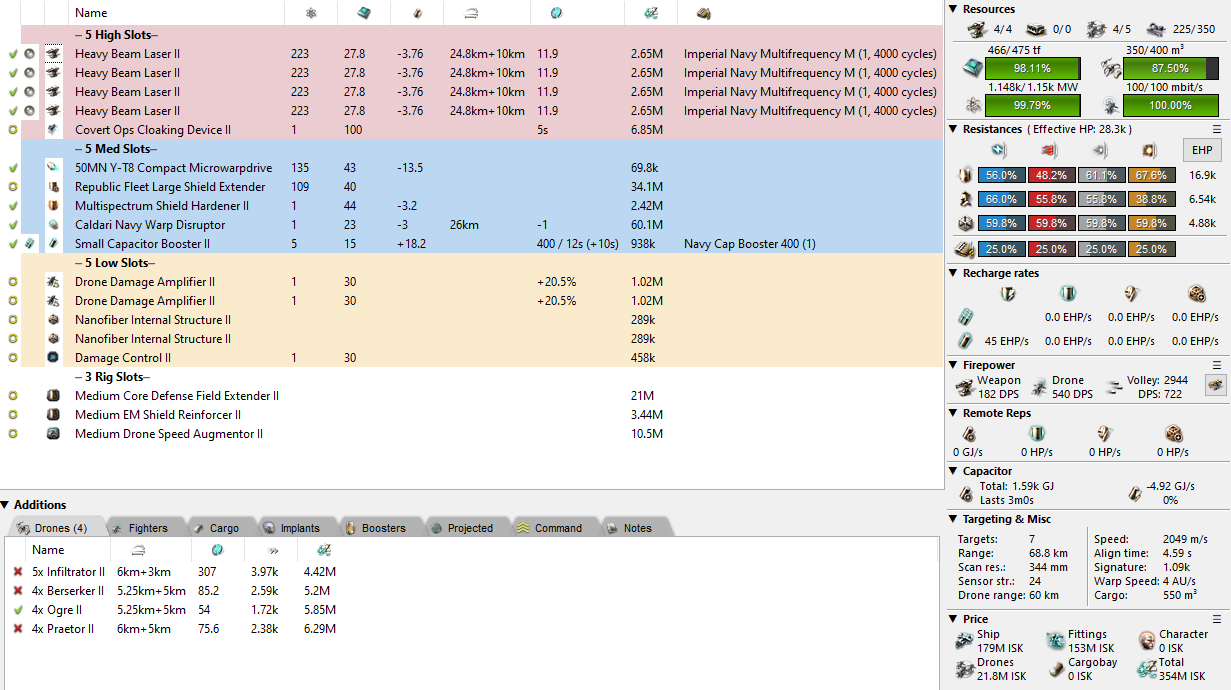1231x690 pixels.
Task: Disable the active 4x Ogre II drones
Action: tap(18, 610)
